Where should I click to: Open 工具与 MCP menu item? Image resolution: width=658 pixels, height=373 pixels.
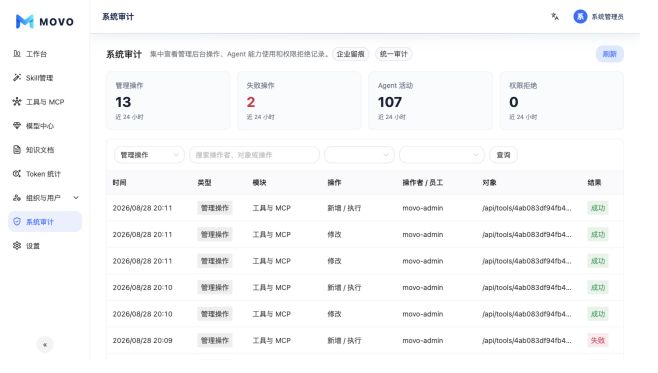[x=45, y=102]
